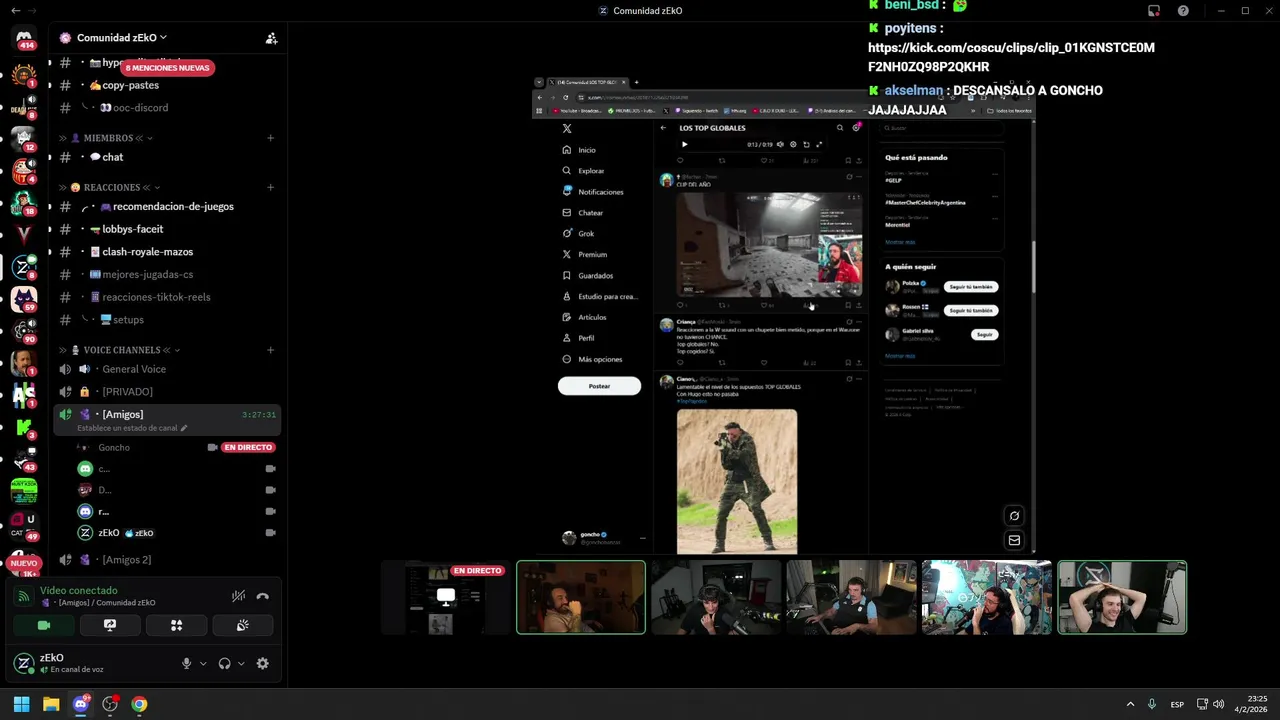This screenshot has width=1280, height=720.
Task: Select the last webcam tile, person laughing
Action: [x=1122, y=598]
